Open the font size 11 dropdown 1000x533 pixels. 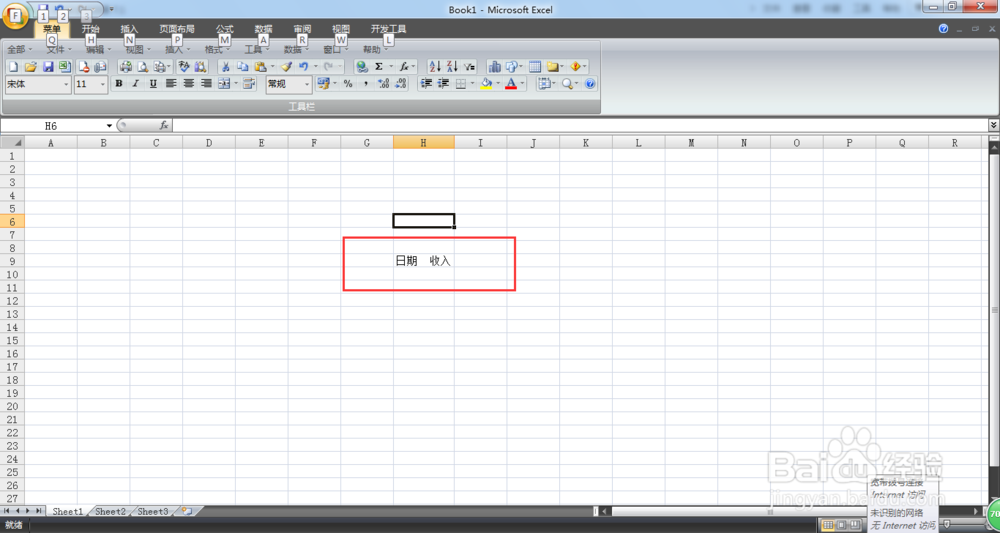(103, 84)
